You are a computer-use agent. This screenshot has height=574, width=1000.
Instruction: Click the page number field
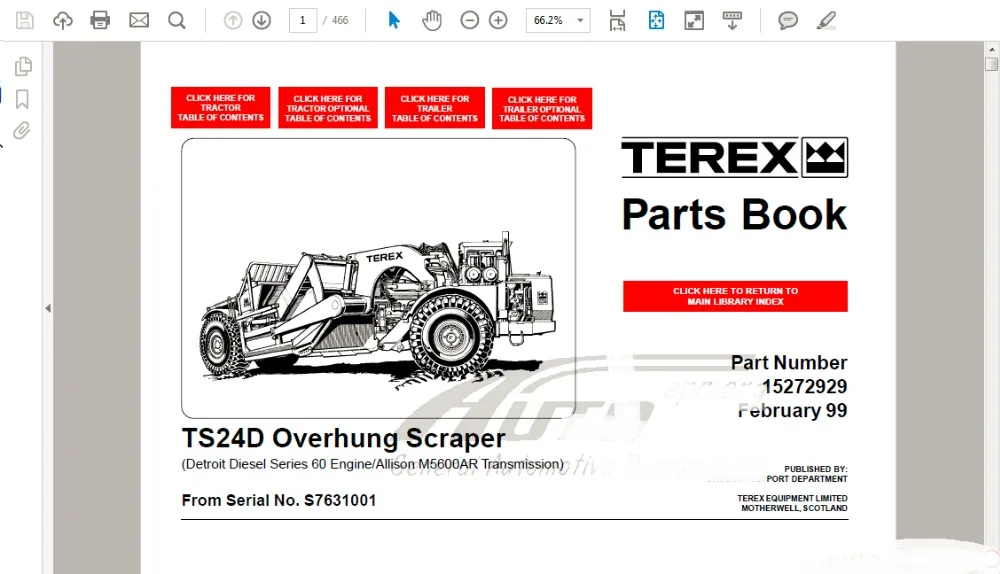(x=303, y=20)
